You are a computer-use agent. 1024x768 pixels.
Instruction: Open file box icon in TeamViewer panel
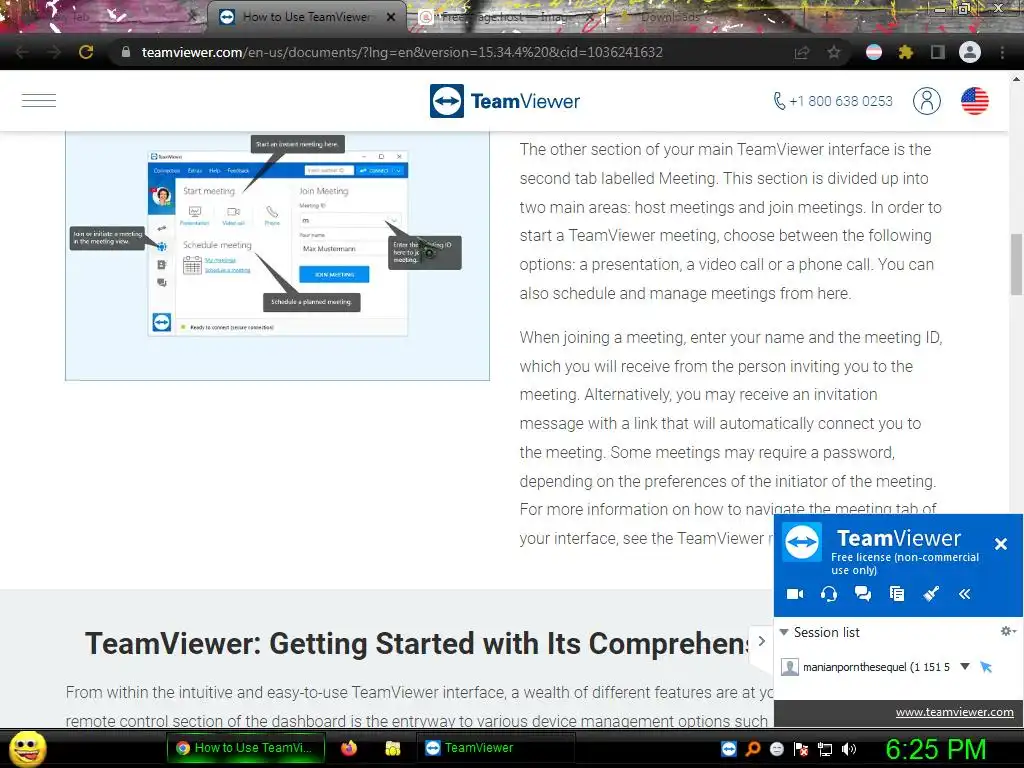click(x=897, y=594)
